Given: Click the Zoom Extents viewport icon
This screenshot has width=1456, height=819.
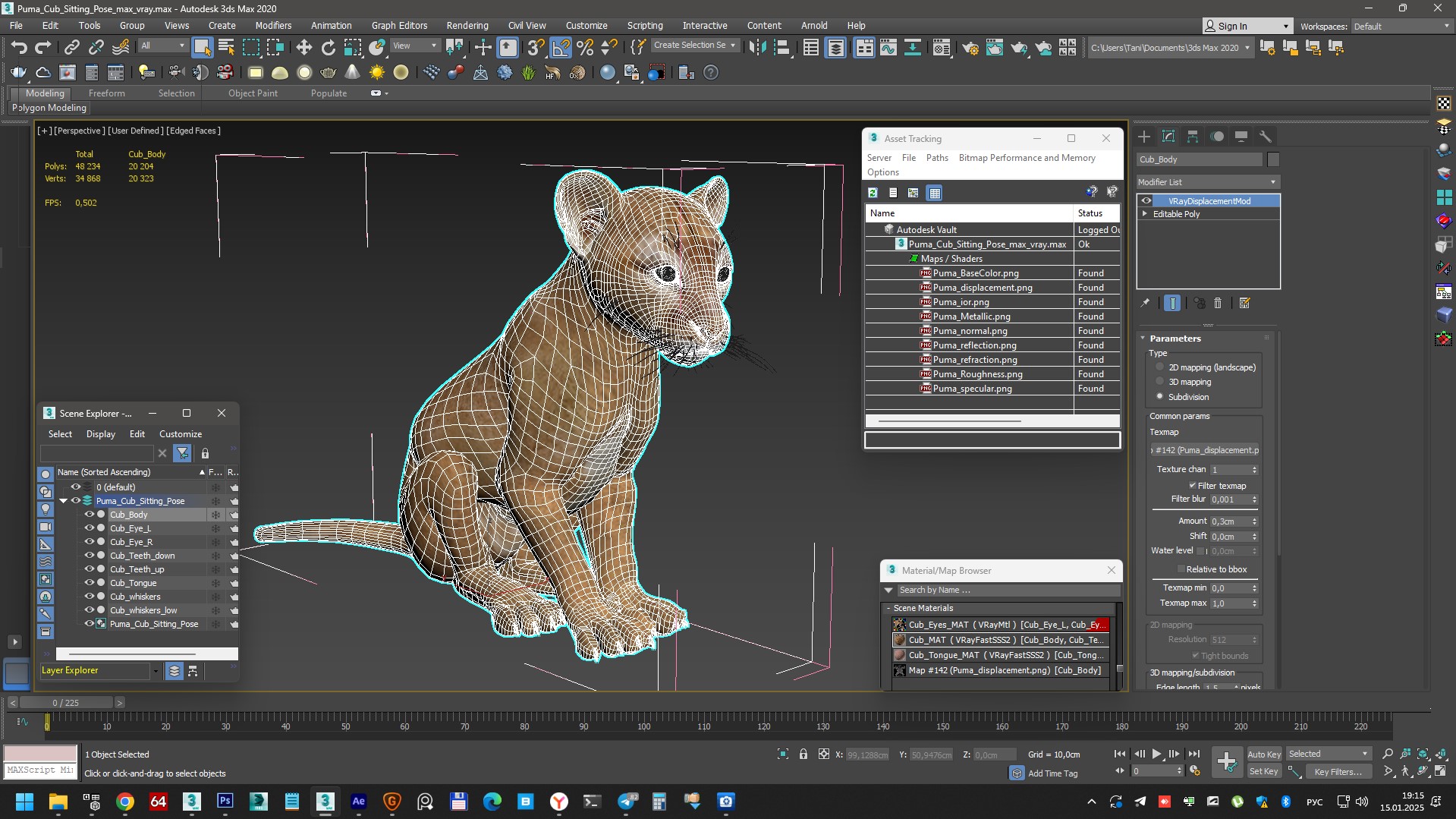Looking at the screenshot, I should coord(1423,754).
